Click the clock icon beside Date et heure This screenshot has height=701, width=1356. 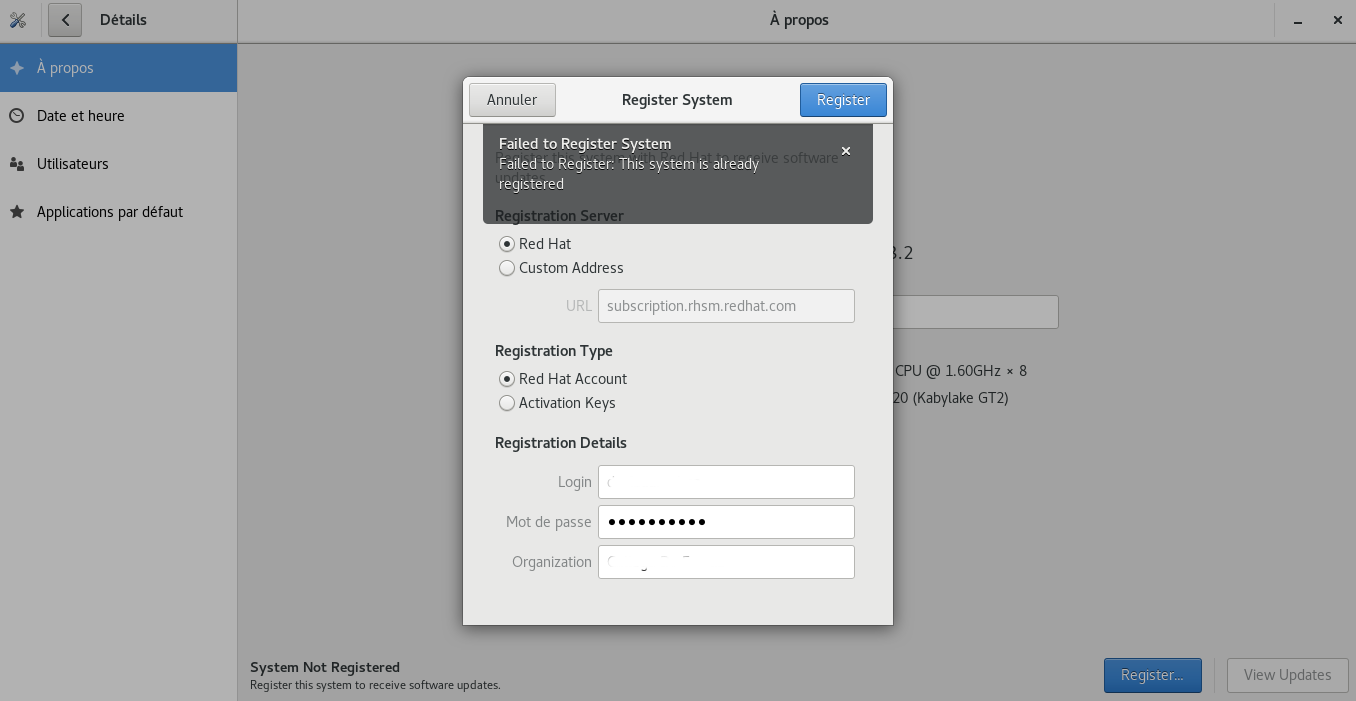pyautogui.click(x=17, y=116)
